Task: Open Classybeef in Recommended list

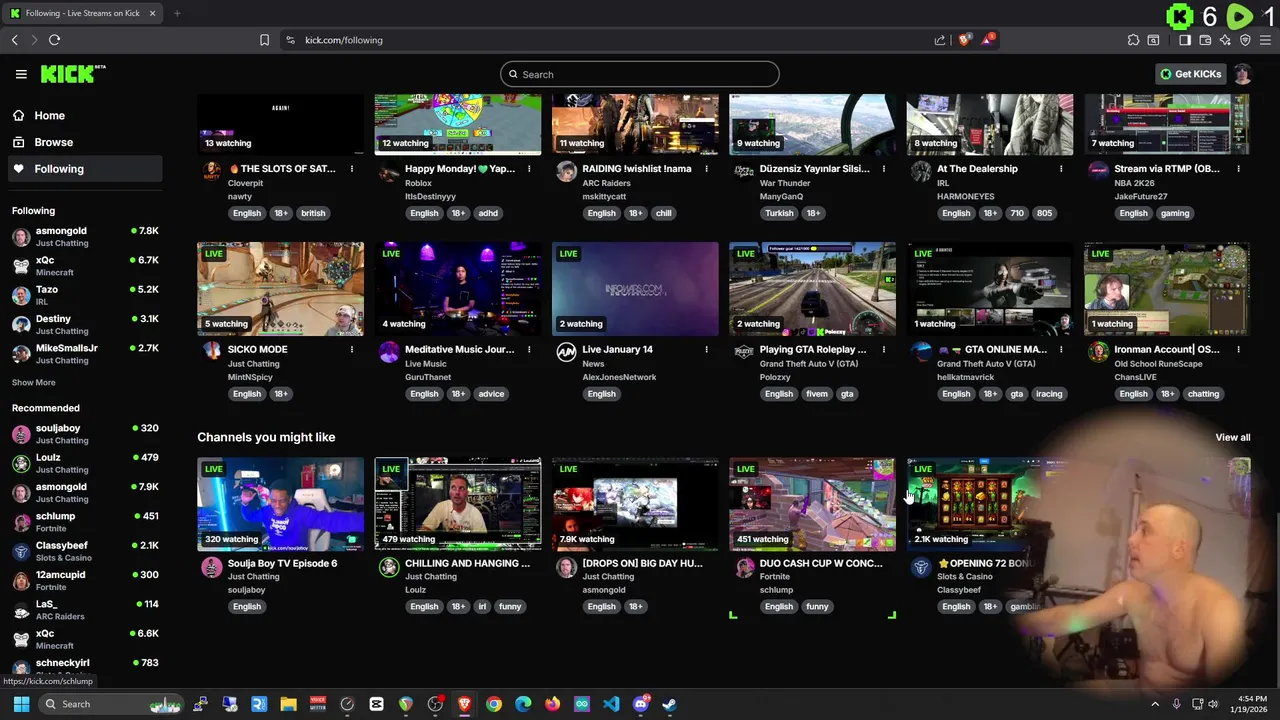Action: (x=85, y=551)
